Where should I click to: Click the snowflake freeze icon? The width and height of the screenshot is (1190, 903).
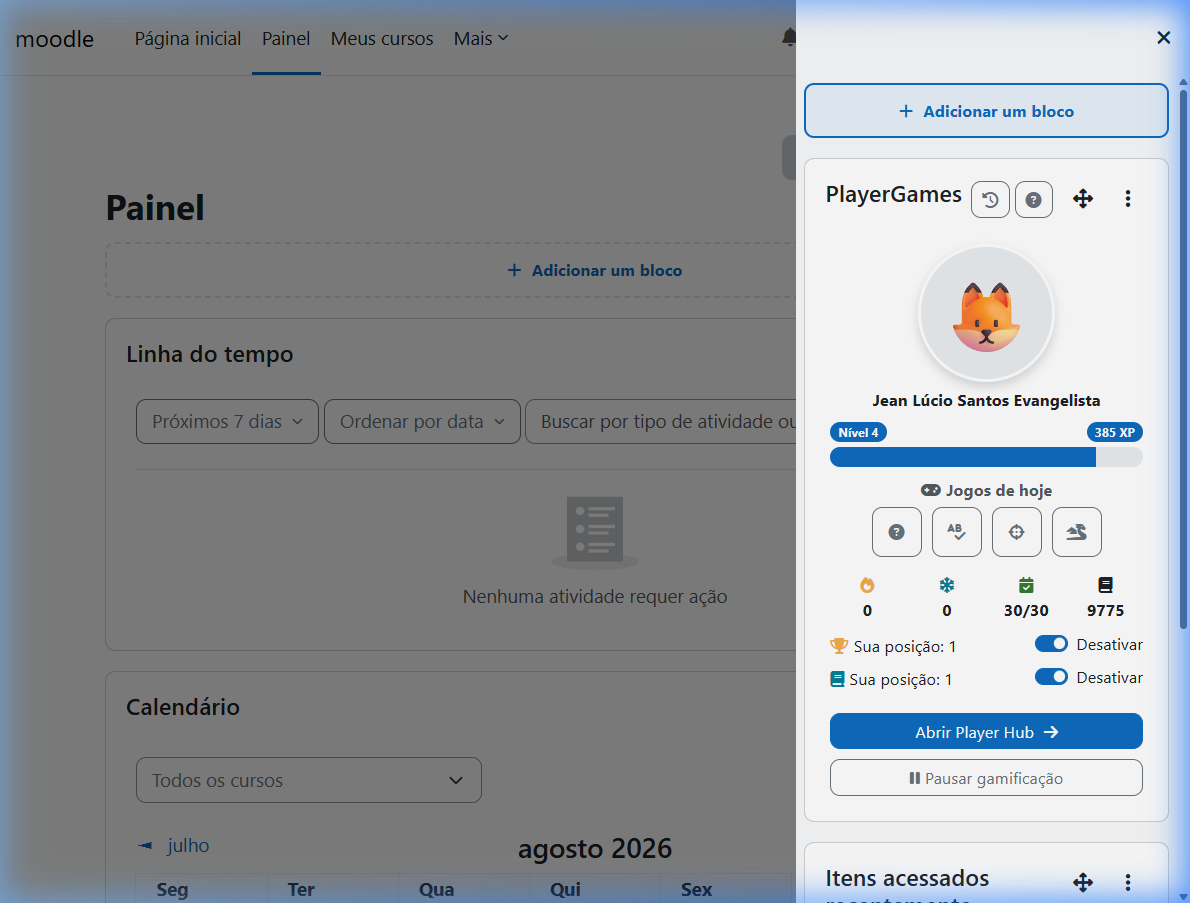tap(946, 585)
